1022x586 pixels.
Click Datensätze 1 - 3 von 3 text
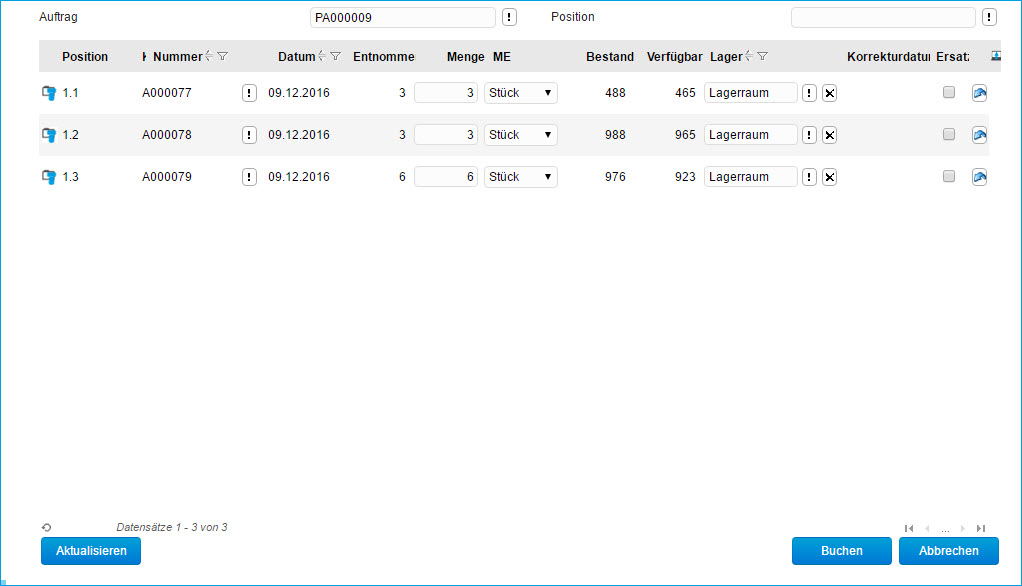171,527
